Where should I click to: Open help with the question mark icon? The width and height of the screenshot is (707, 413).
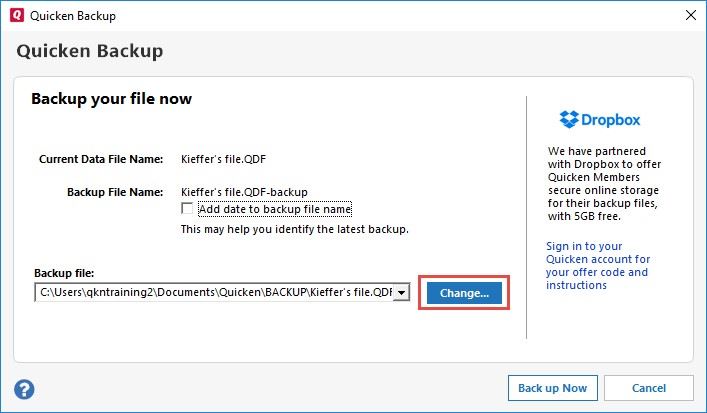click(x=25, y=389)
